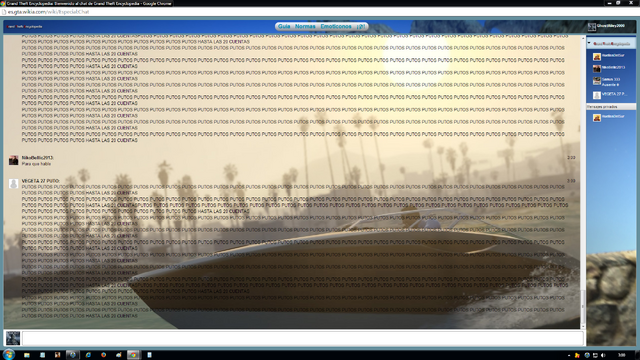Show hidden system tray icons
Screen dimensions: 640x360
click(x=569, y=355)
